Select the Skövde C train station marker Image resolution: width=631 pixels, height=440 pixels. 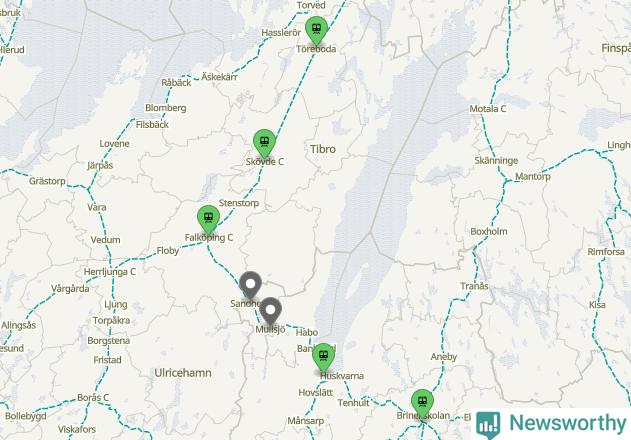click(x=264, y=143)
